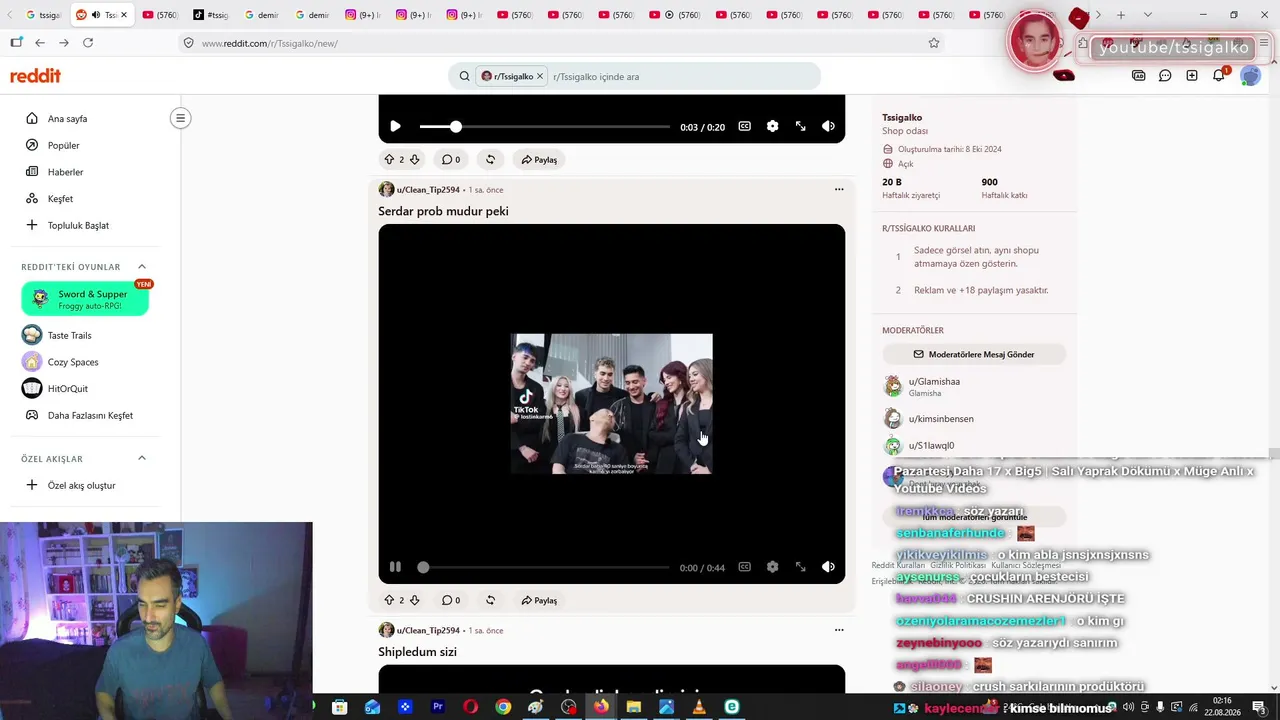Open a new browser tab
The image size is (1280, 720).
1121,15
